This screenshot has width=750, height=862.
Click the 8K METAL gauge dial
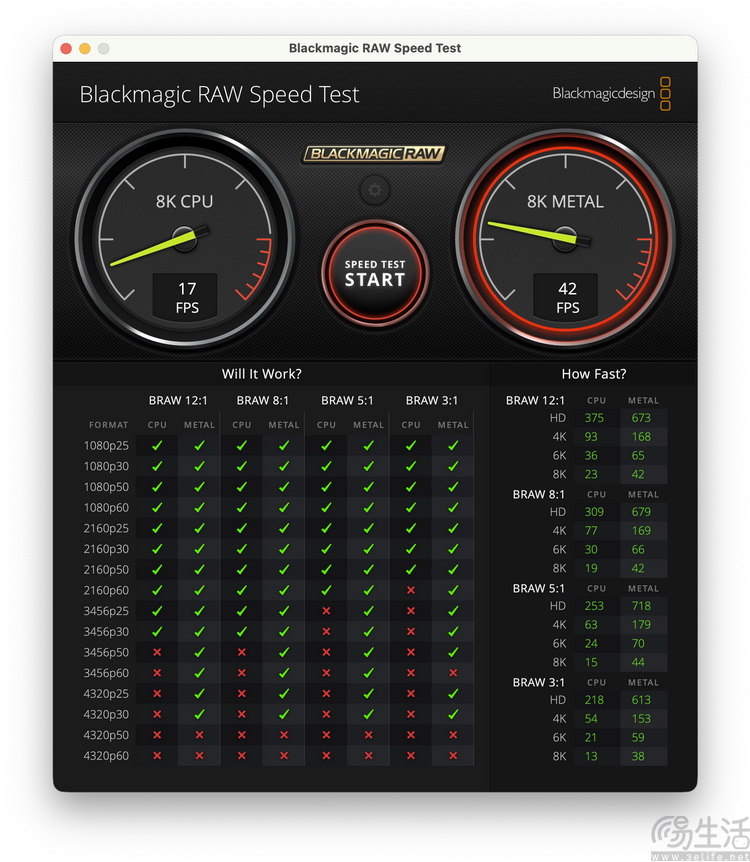coord(565,239)
